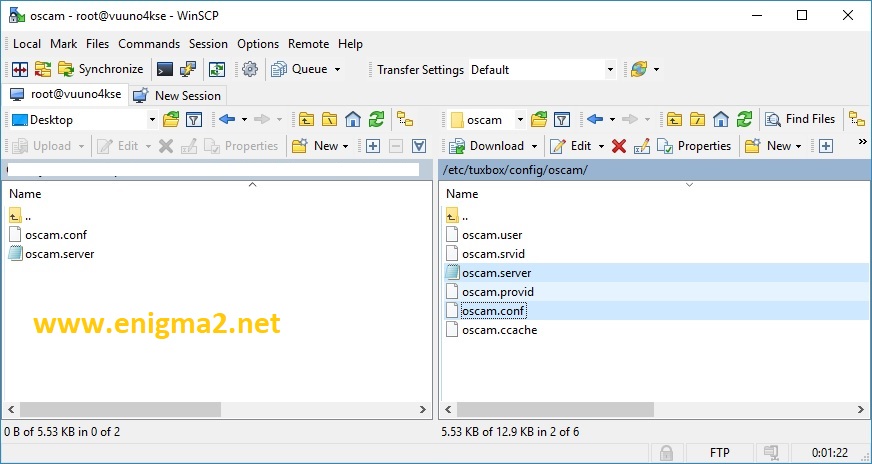Click the Find Files button
The height and width of the screenshot is (464, 872).
(800, 119)
